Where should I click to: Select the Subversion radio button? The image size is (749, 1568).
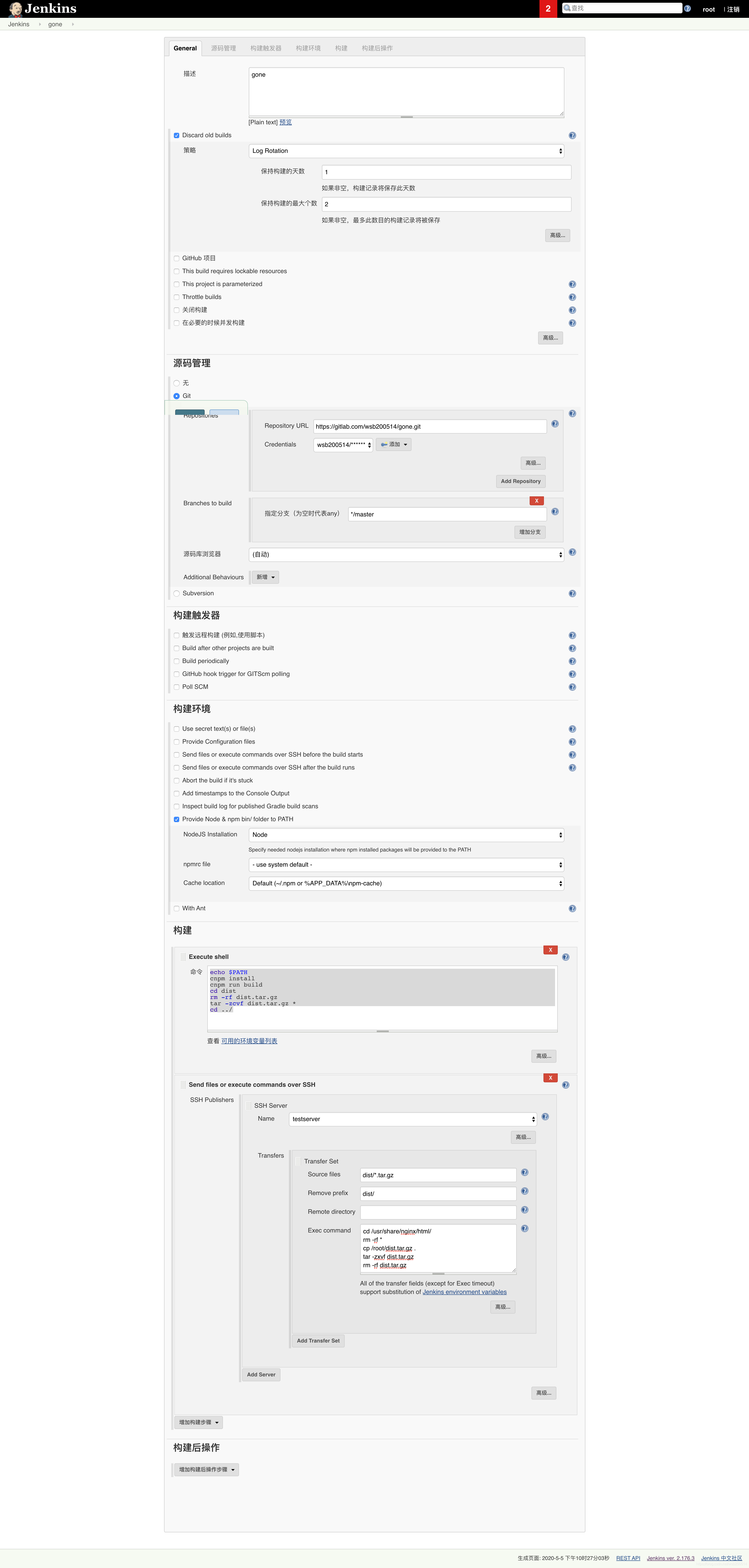(x=177, y=594)
